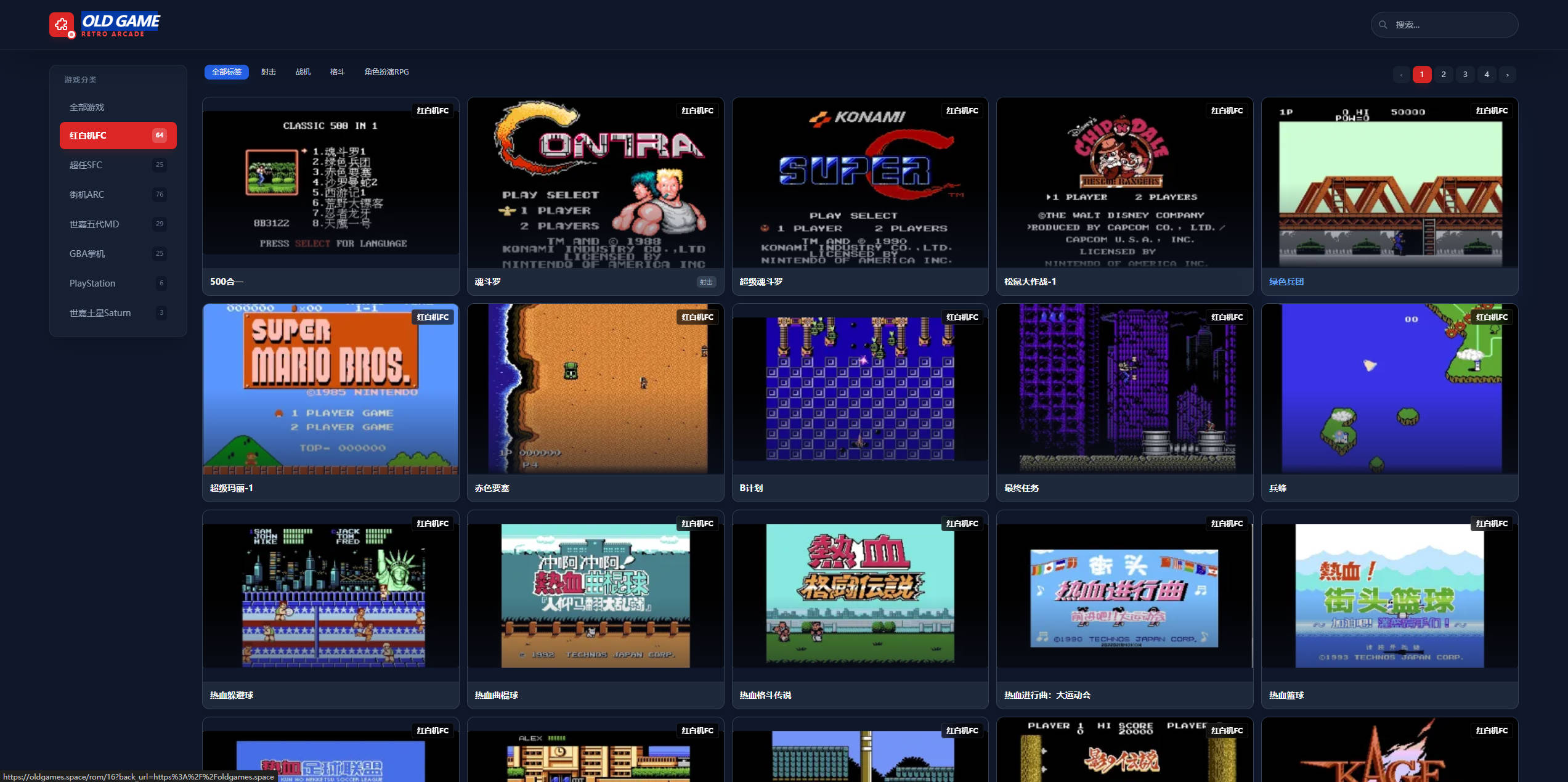Viewport: 1568px width, 782px height.
Task: Go to previous page arrow
Action: pos(1401,75)
